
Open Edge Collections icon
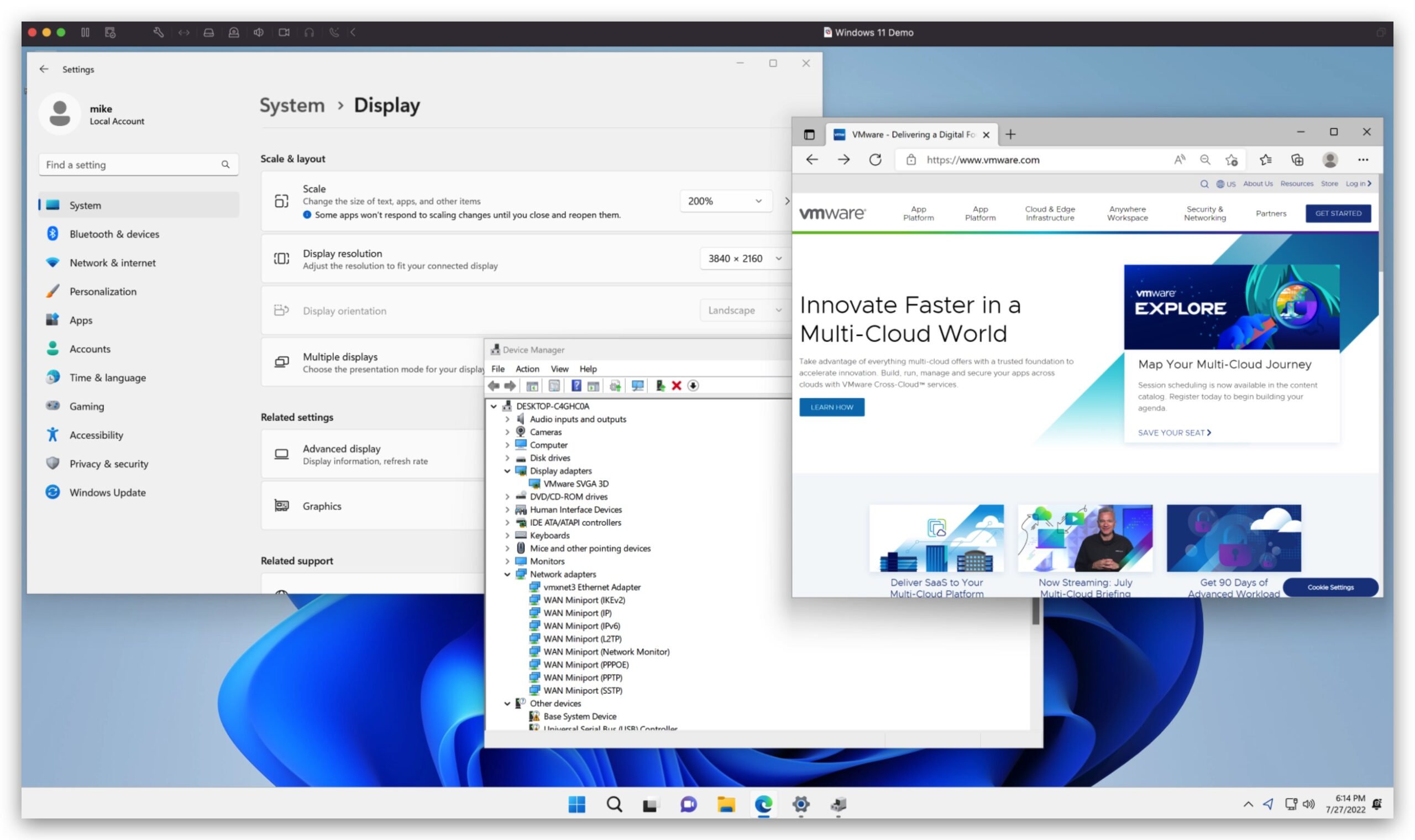1297,160
